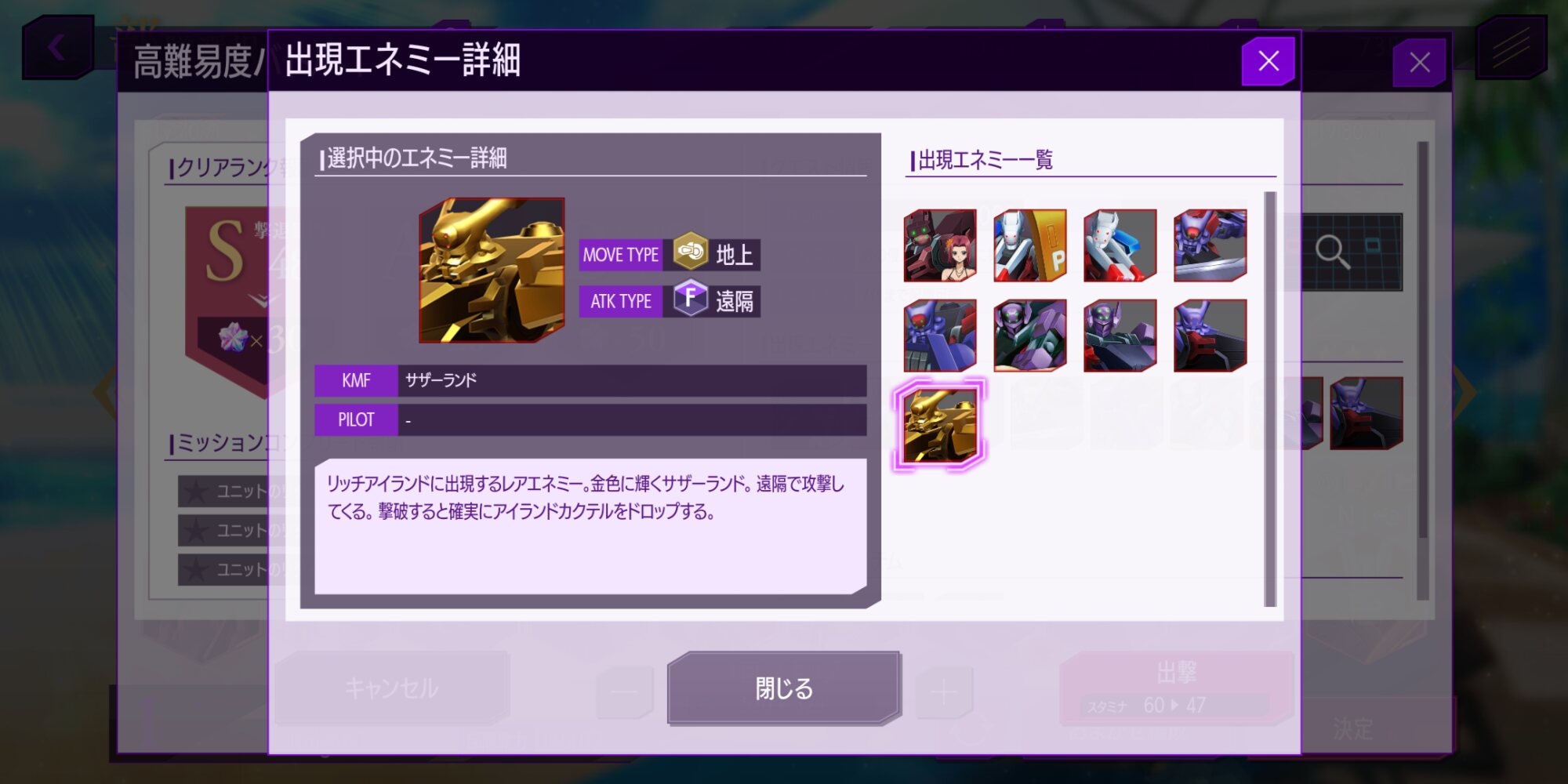
Task: Select the blue knightmare in second row
Action: (x=939, y=336)
